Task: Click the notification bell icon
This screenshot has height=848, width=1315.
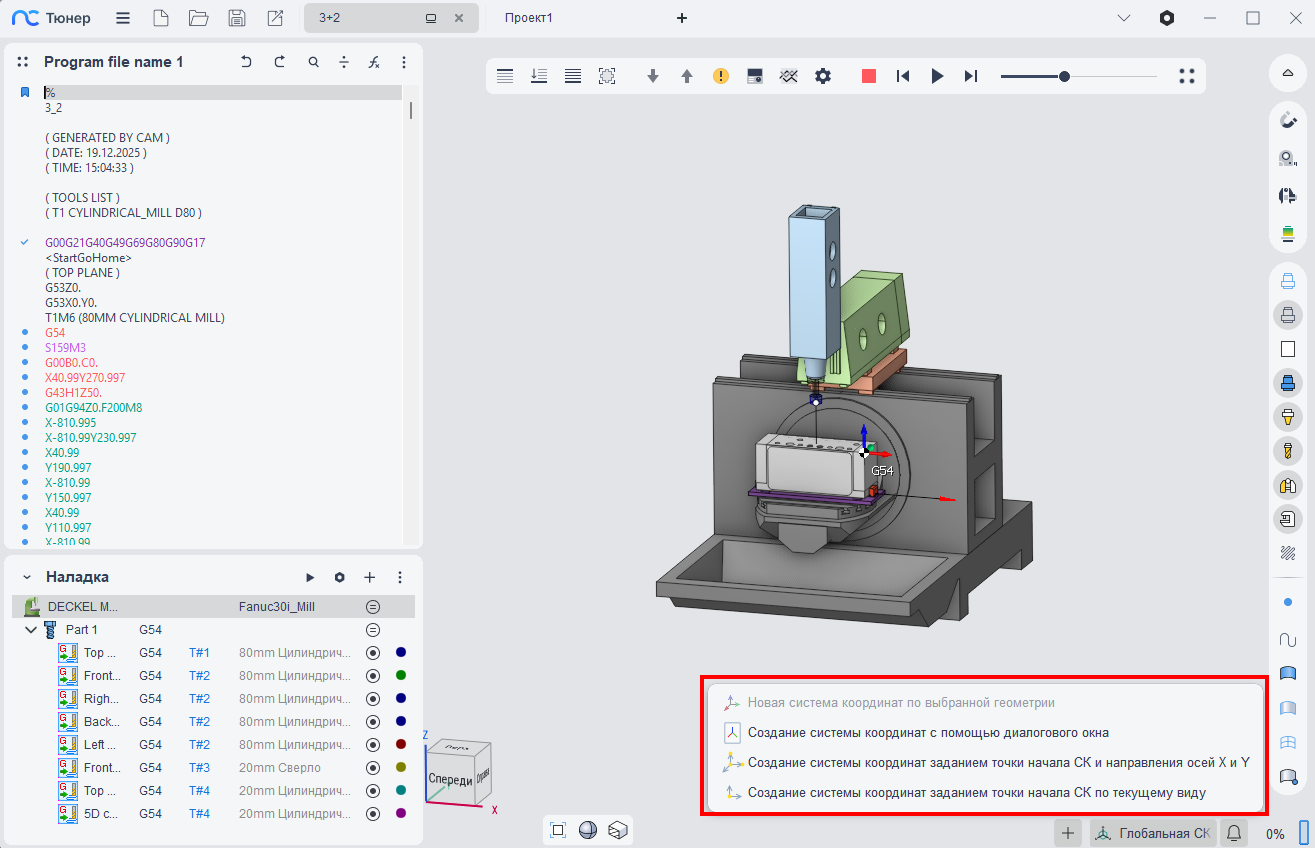Action: pos(1234,832)
